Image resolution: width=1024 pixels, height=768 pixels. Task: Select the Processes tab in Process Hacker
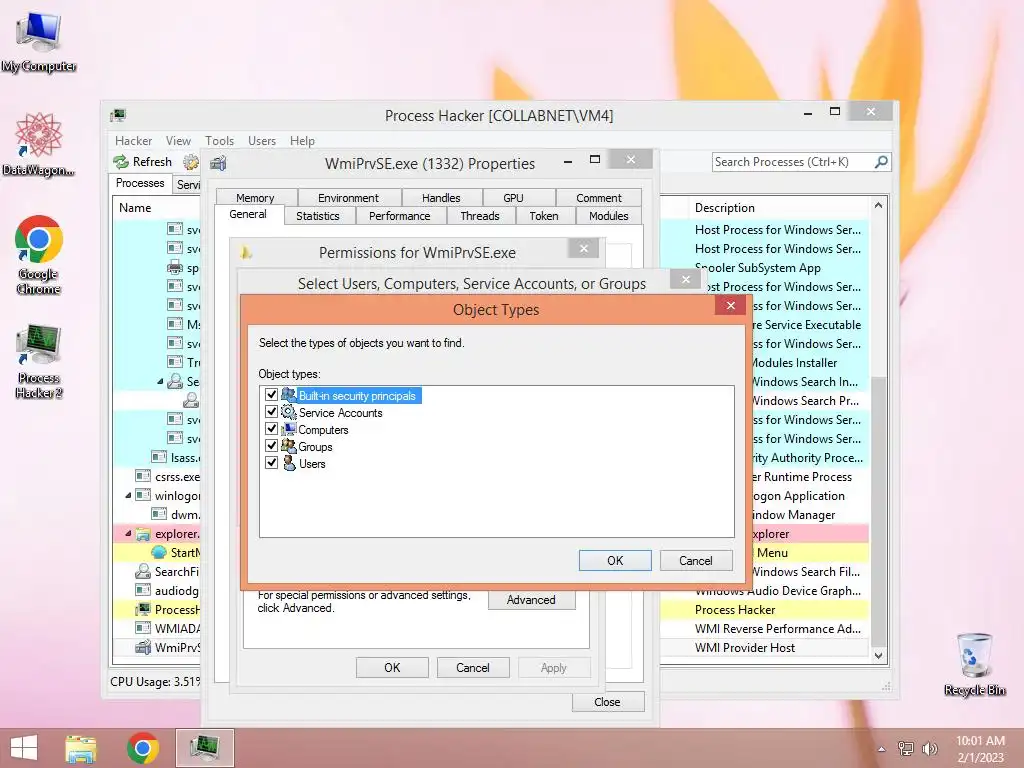click(x=140, y=183)
